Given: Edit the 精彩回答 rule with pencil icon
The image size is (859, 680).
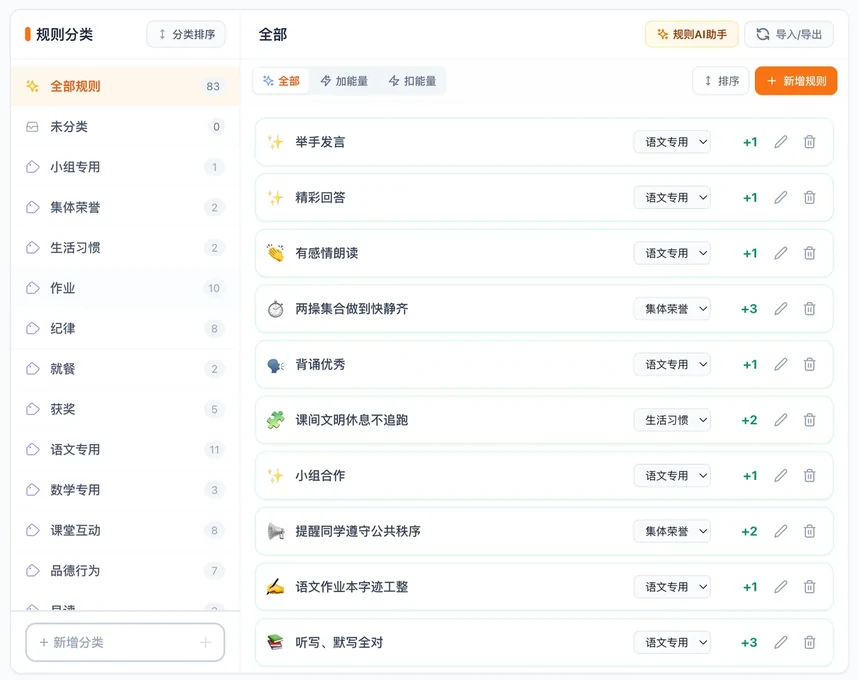Looking at the screenshot, I should (x=781, y=197).
